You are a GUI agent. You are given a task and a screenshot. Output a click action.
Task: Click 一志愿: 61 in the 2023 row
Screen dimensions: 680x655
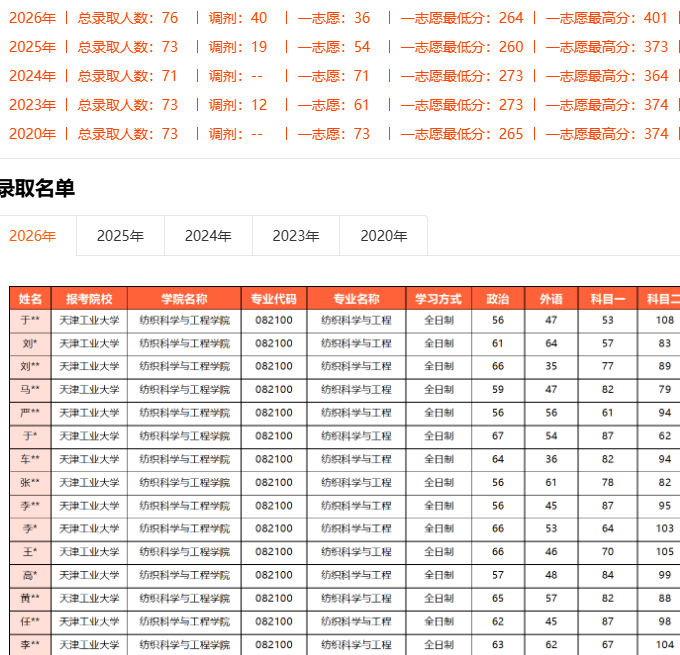click(334, 105)
